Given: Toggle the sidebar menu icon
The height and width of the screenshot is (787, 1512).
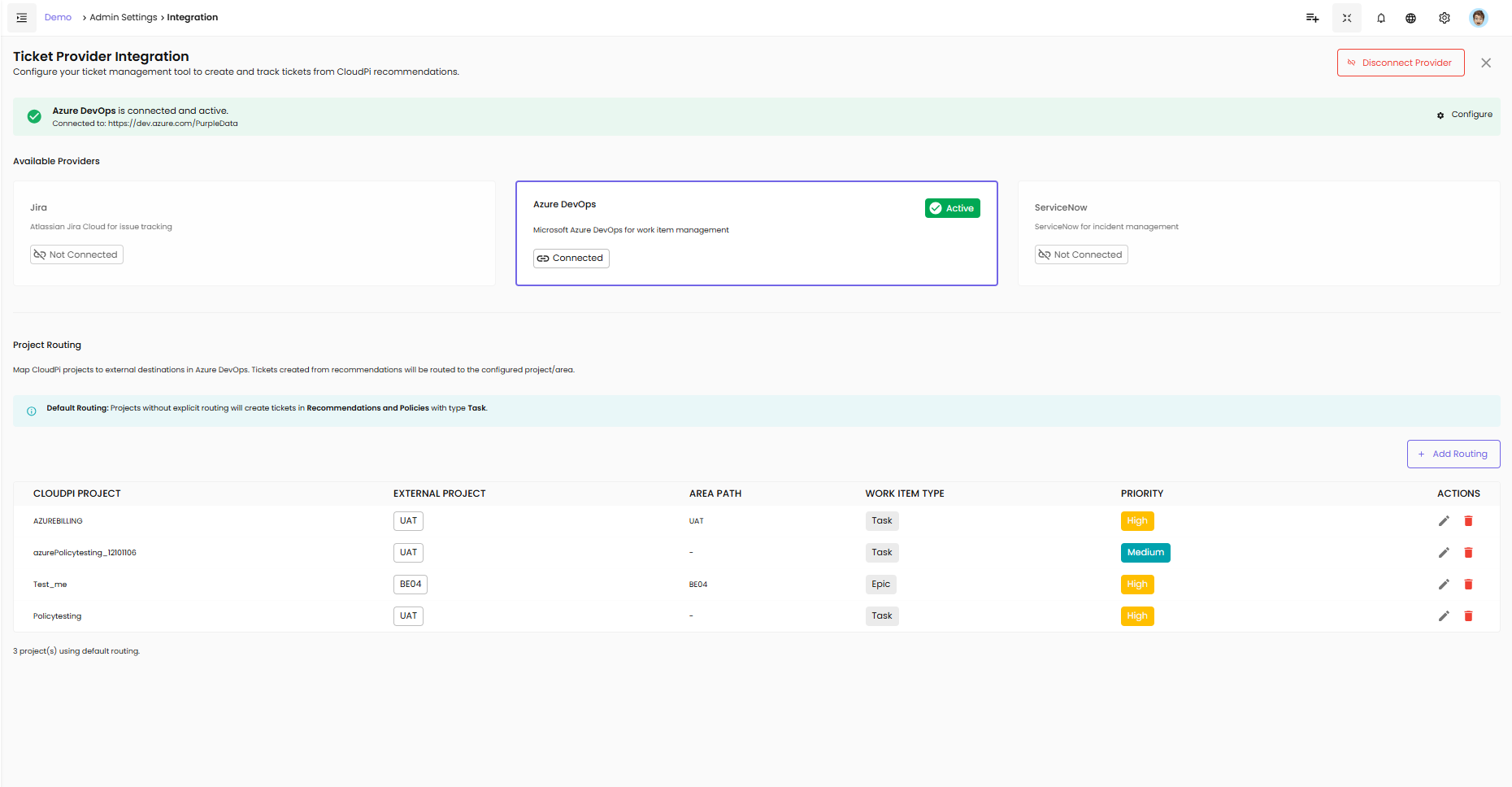Looking at the screenshot, I should coord(22,18).
